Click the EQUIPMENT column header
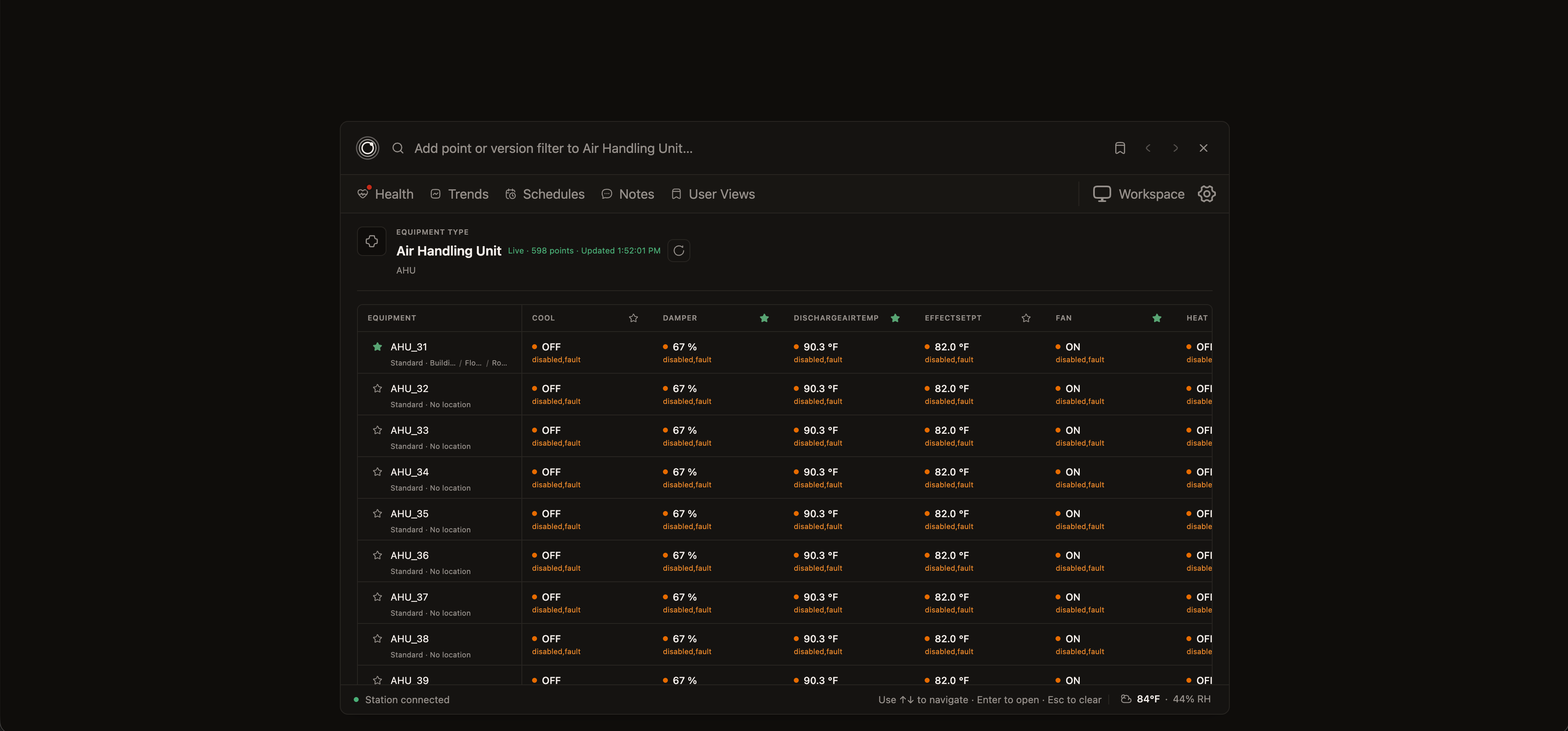The width and height of the screenshot is (1568, 731). tap(392, 318)
